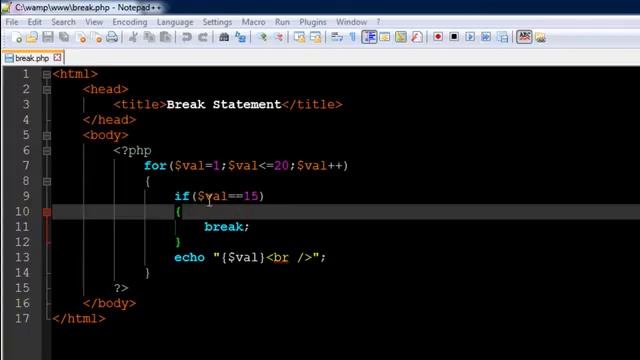Screen dimensions: 640x360
Task: Open the ? help menu
Action: pos(378,22)
